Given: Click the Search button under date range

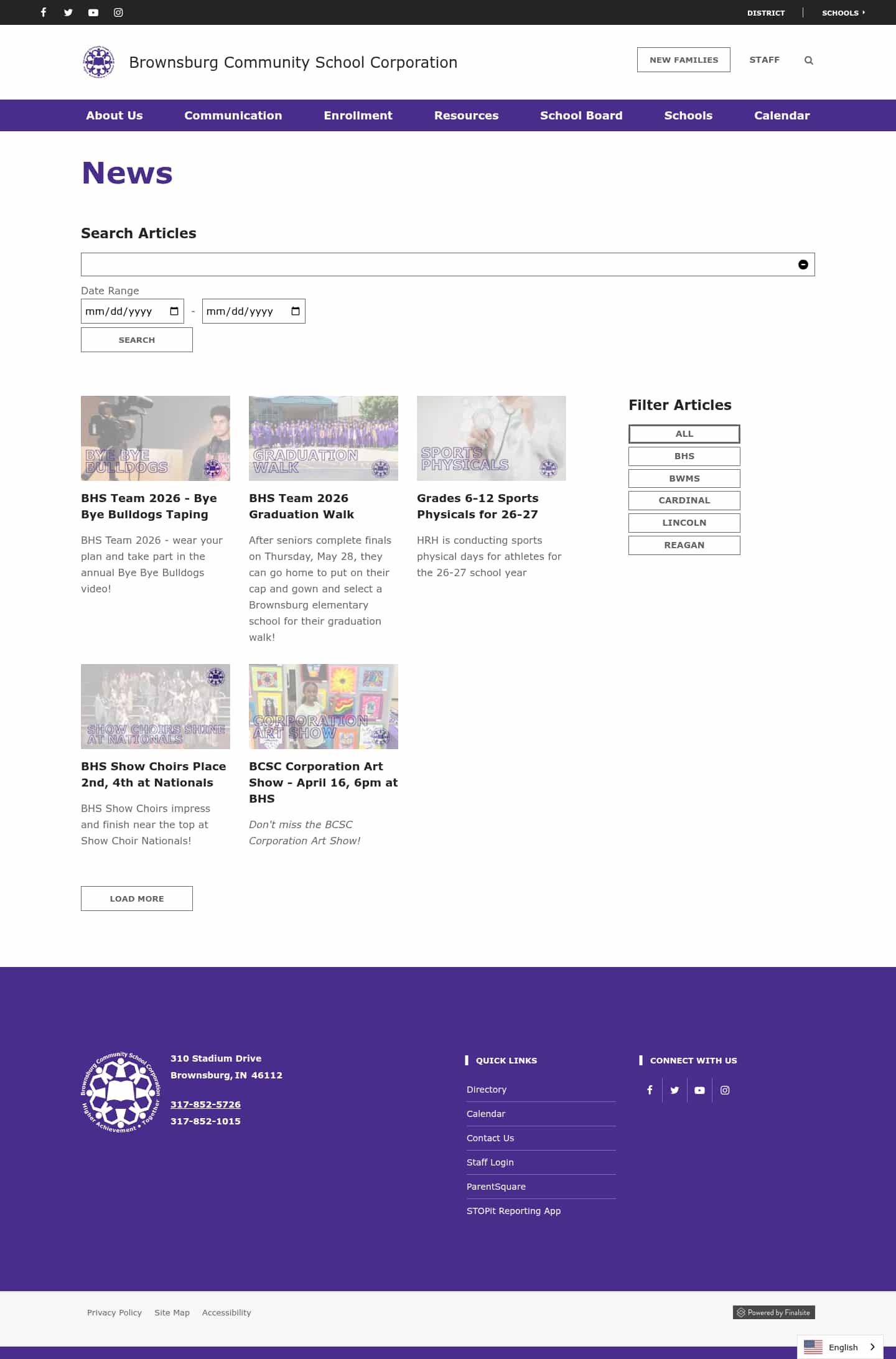Looking at the screenshot, I should 137,340.
